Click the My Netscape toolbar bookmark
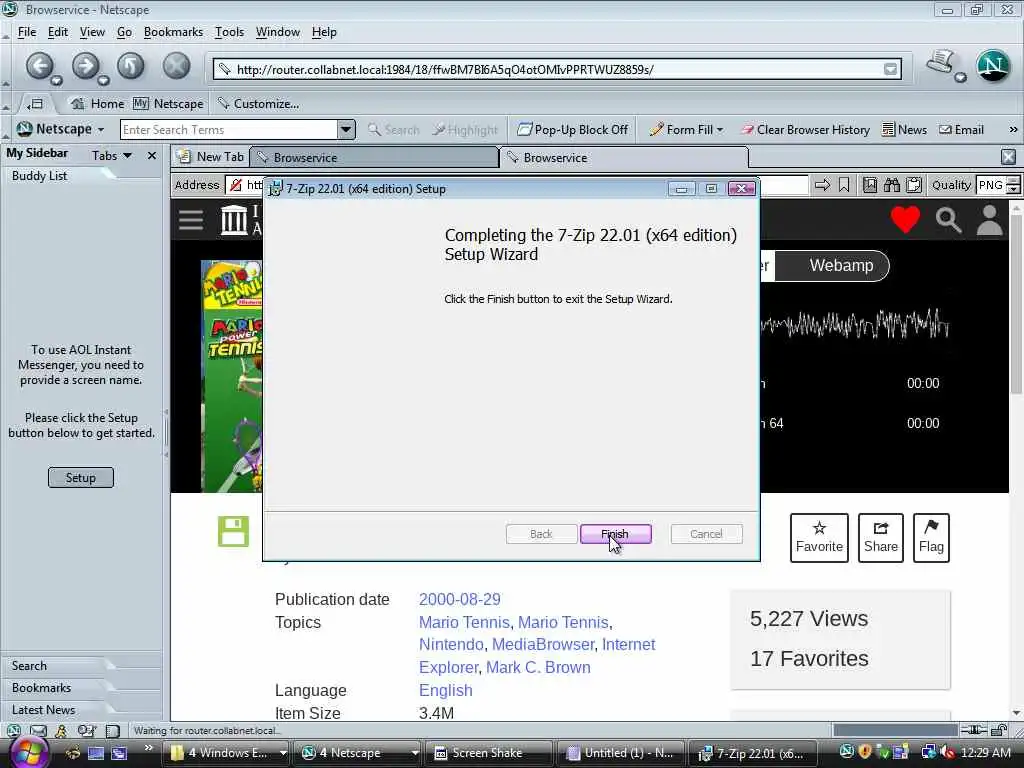 [x=168, y=104]
